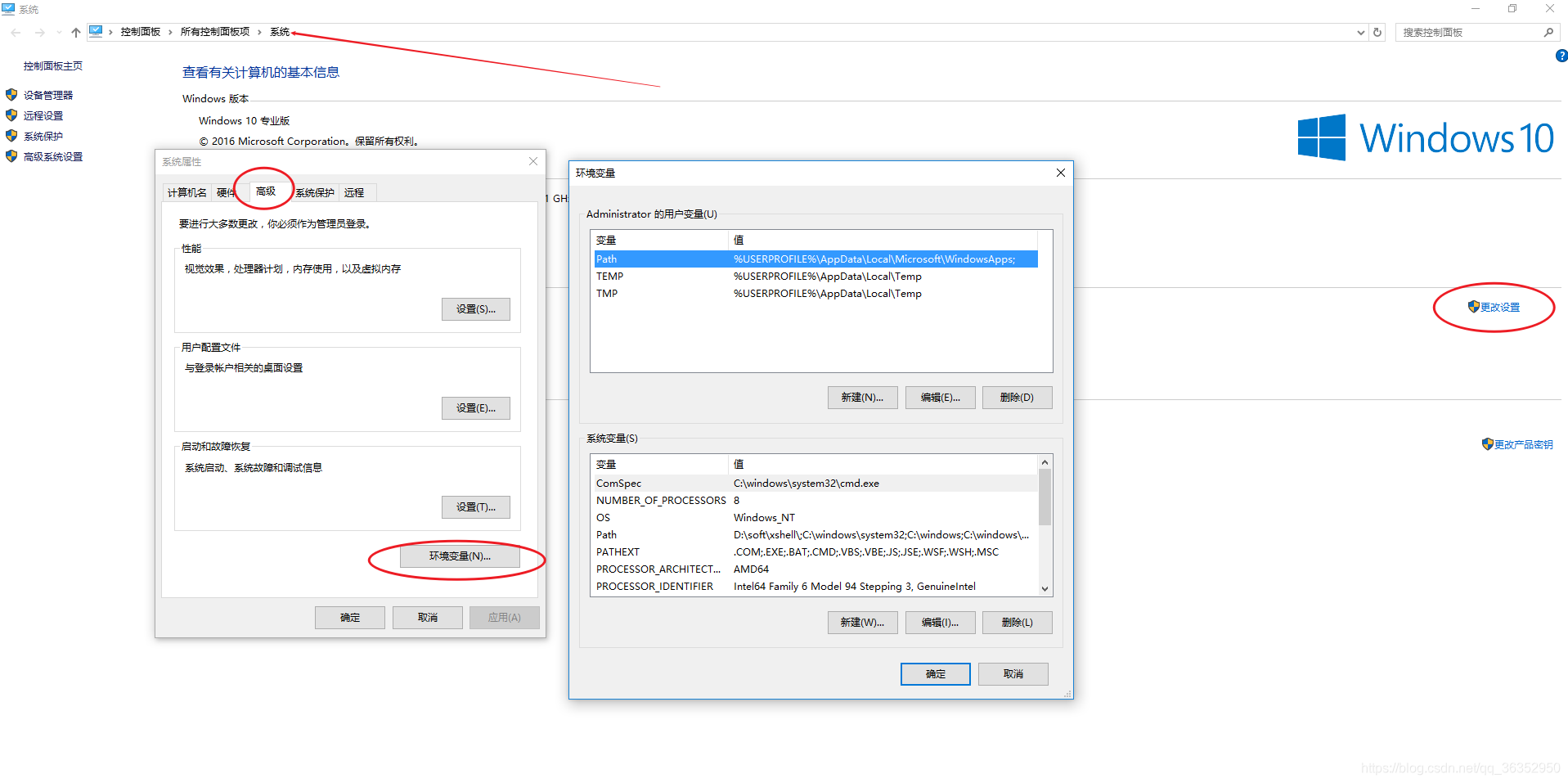Select PROCESSOR_ARCHITECTURE system variable row

coord(815,569)
